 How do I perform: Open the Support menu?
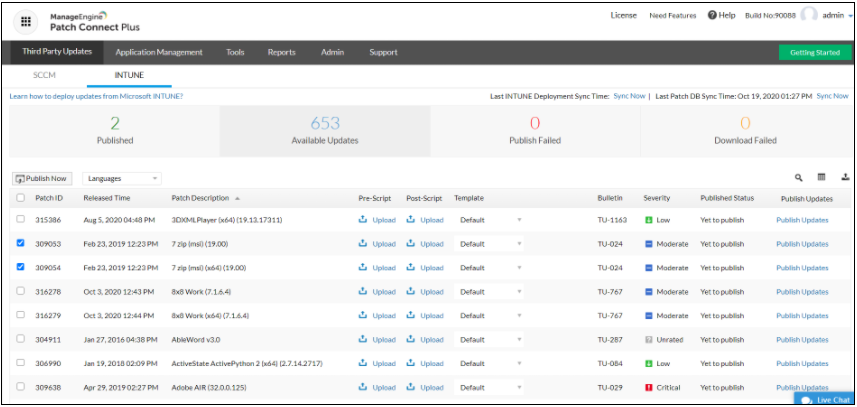pos(383,52)
